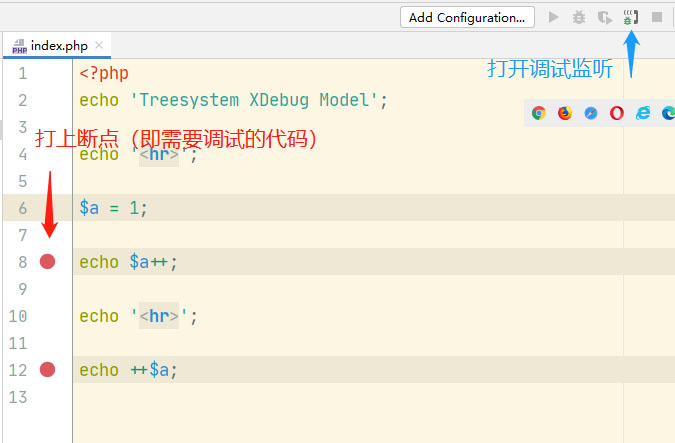Click line number 6 in gutter
The height and width of the screenshot is (443, 675).
(x=23, y=208)
